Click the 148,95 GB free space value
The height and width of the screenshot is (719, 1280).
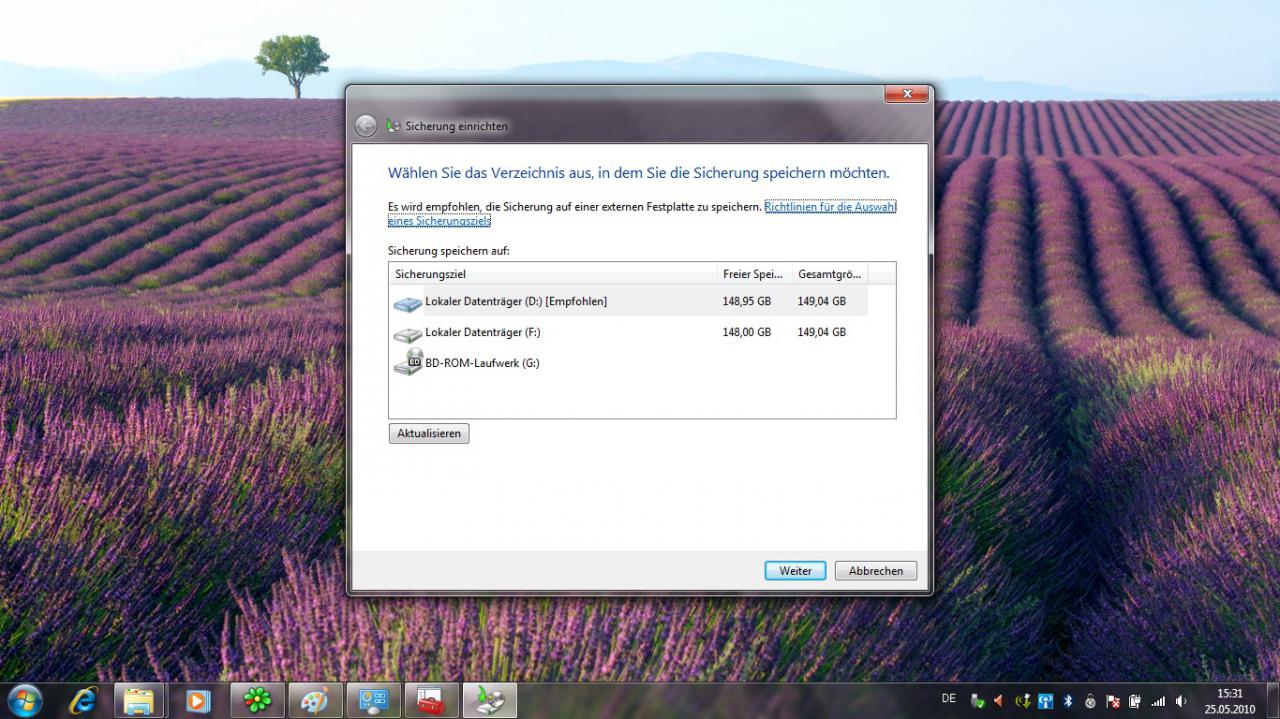[747, 301]
